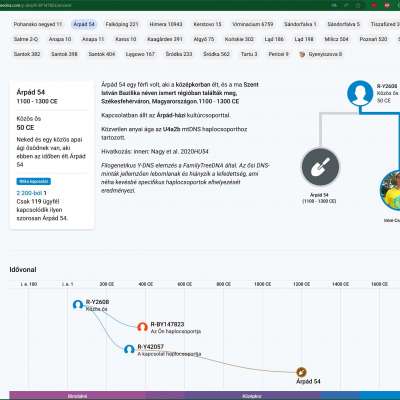Click the shovel icon for Árpád 54
Image resolution: width=400 pixels, height=400 pixels.
point(320,167)
